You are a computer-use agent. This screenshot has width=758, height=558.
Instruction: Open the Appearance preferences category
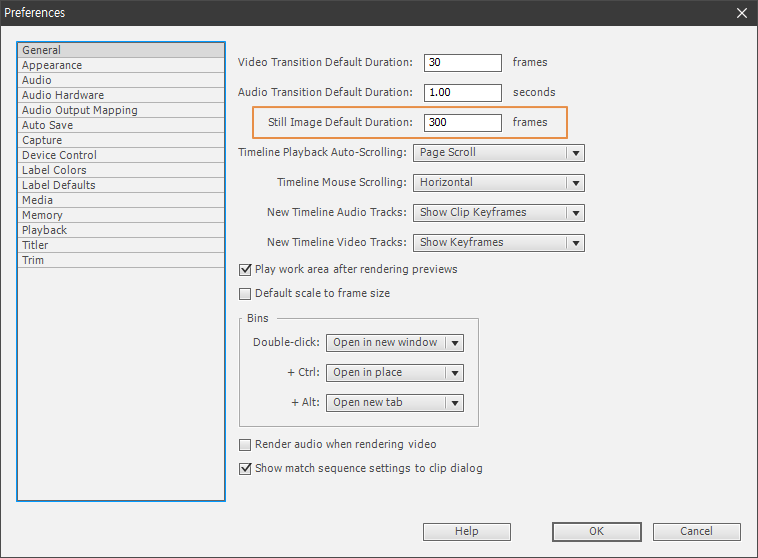[121, 65]
